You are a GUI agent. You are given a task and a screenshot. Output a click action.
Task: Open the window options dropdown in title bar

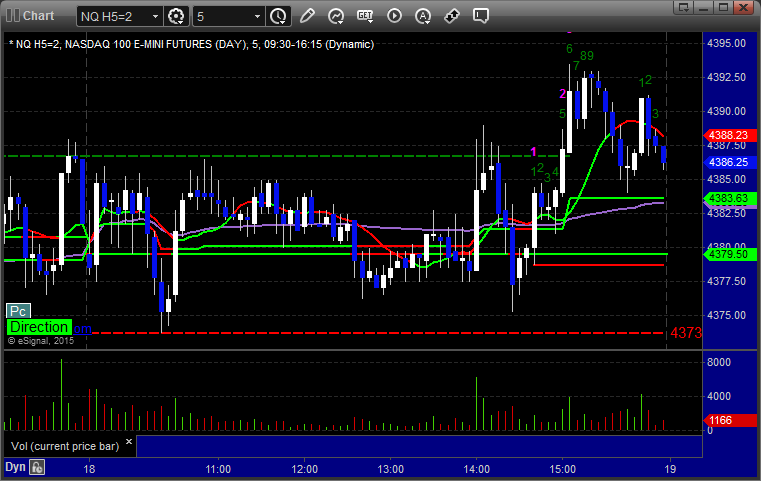coord(684,7)
